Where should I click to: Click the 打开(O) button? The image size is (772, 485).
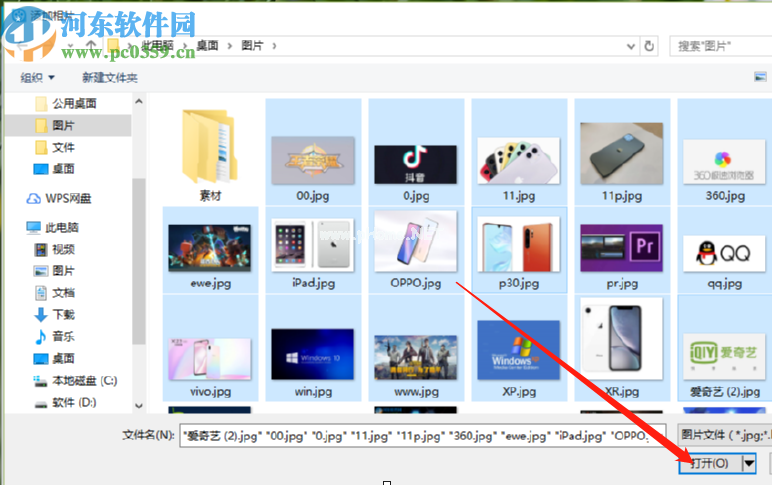point(708,463)
